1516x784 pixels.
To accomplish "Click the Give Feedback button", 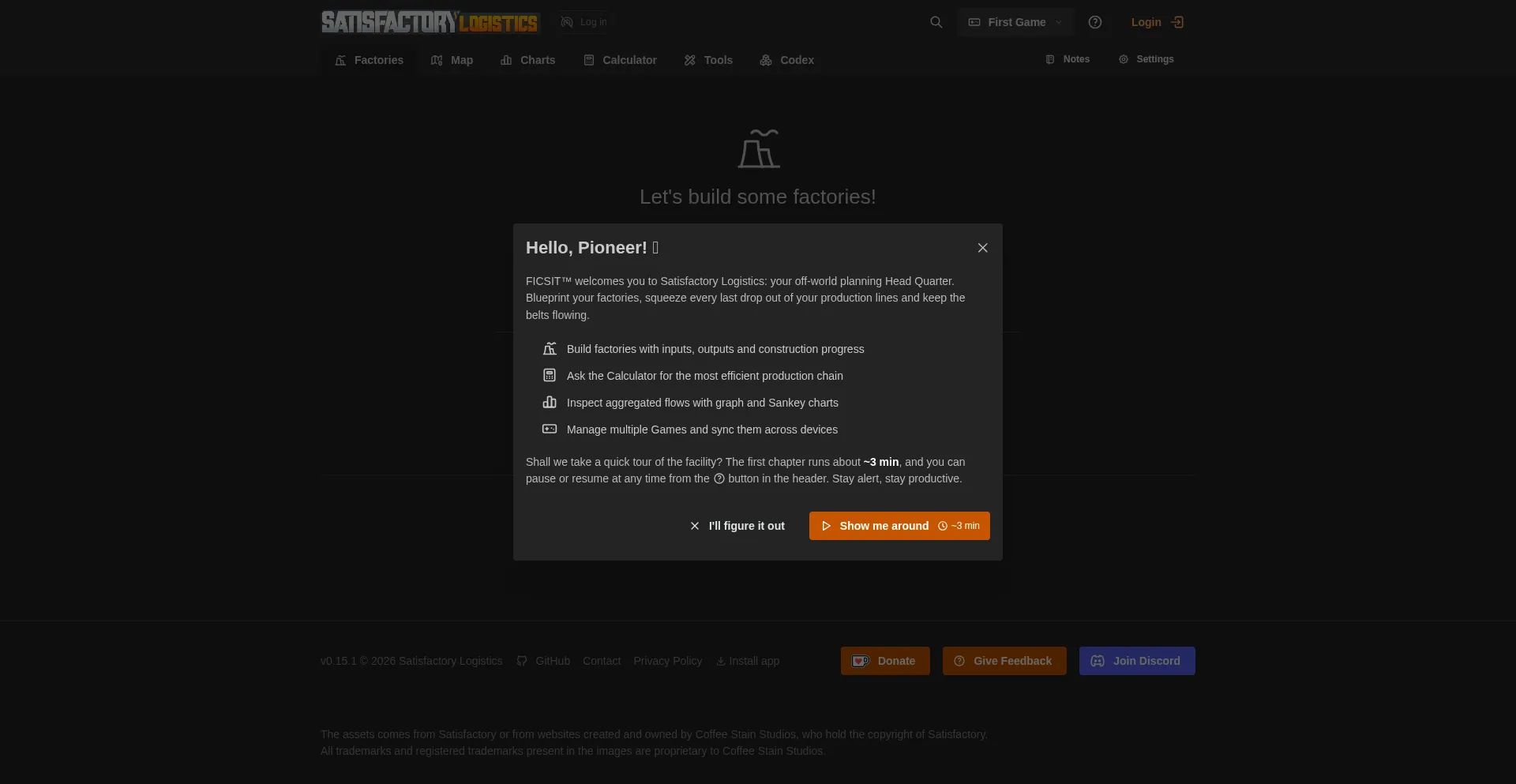I will tap(1004, 661).
